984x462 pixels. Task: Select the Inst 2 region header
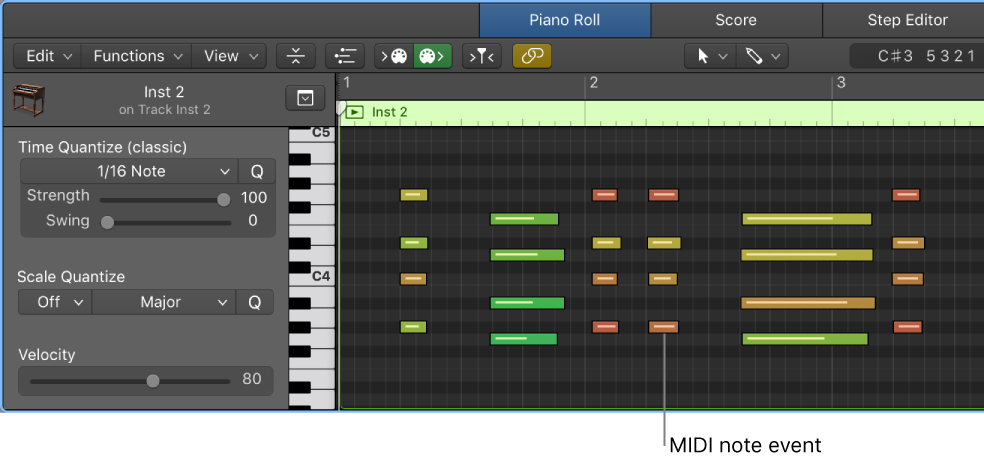661,113
